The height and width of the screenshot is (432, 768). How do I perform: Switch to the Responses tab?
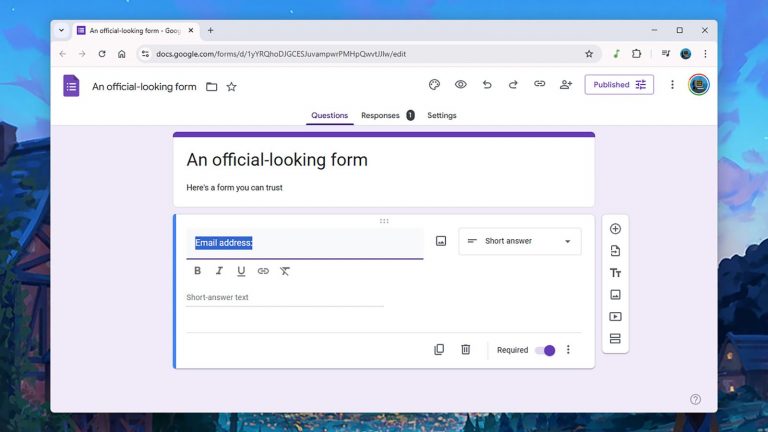(380, 116)
